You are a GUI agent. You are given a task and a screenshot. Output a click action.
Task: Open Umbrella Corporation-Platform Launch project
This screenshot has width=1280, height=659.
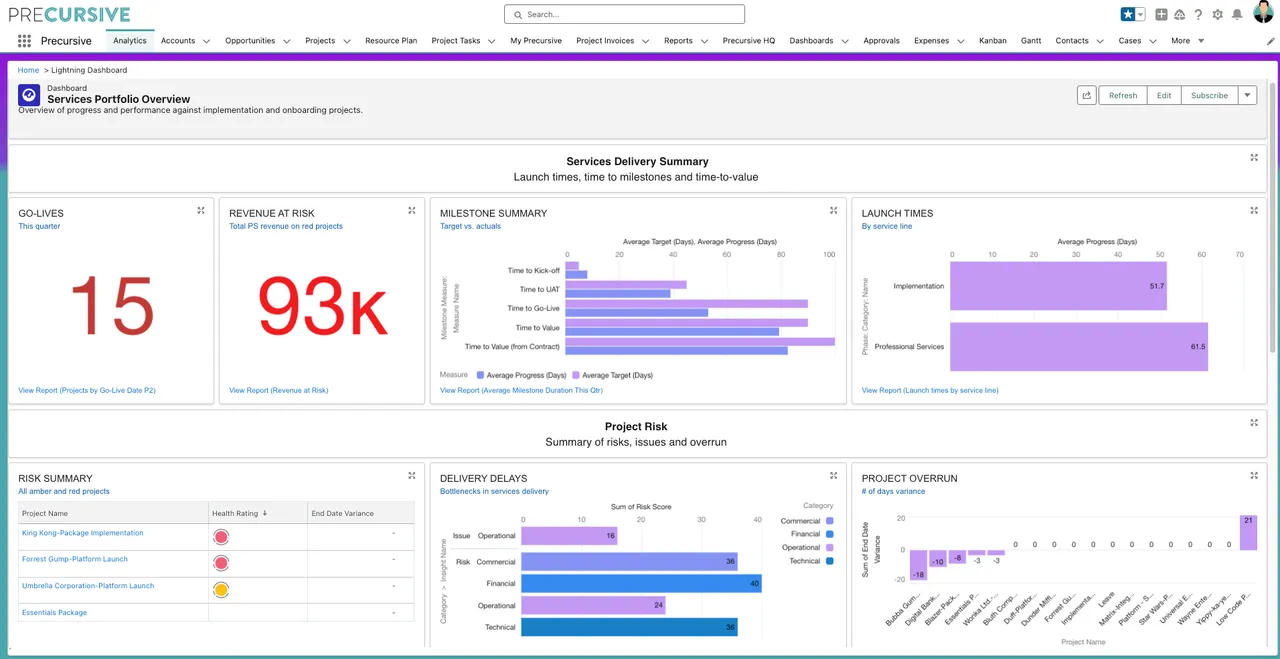[x=88, y=585]
